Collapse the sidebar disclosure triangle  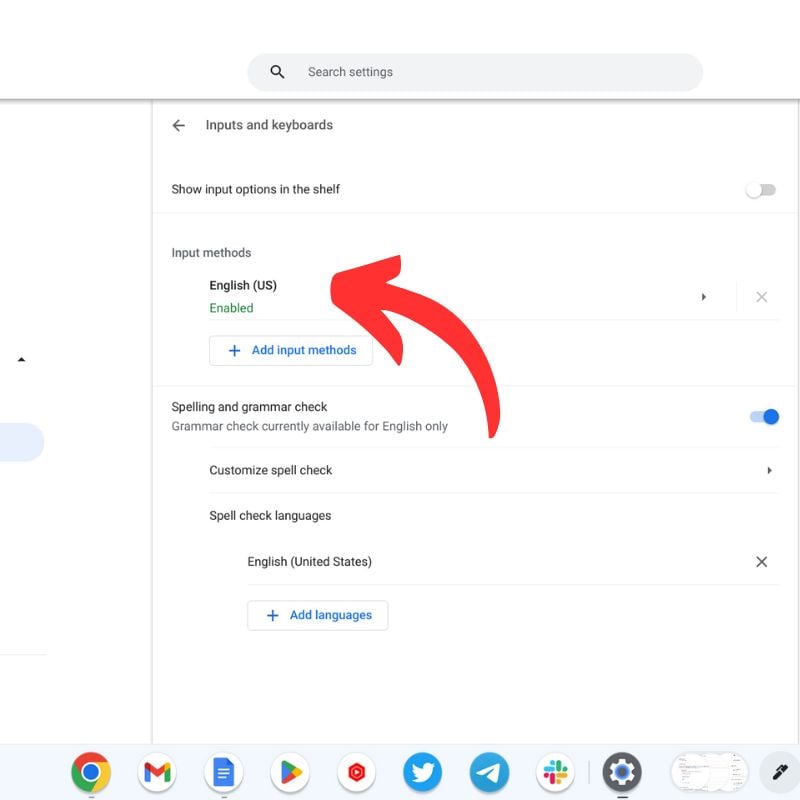23,359
